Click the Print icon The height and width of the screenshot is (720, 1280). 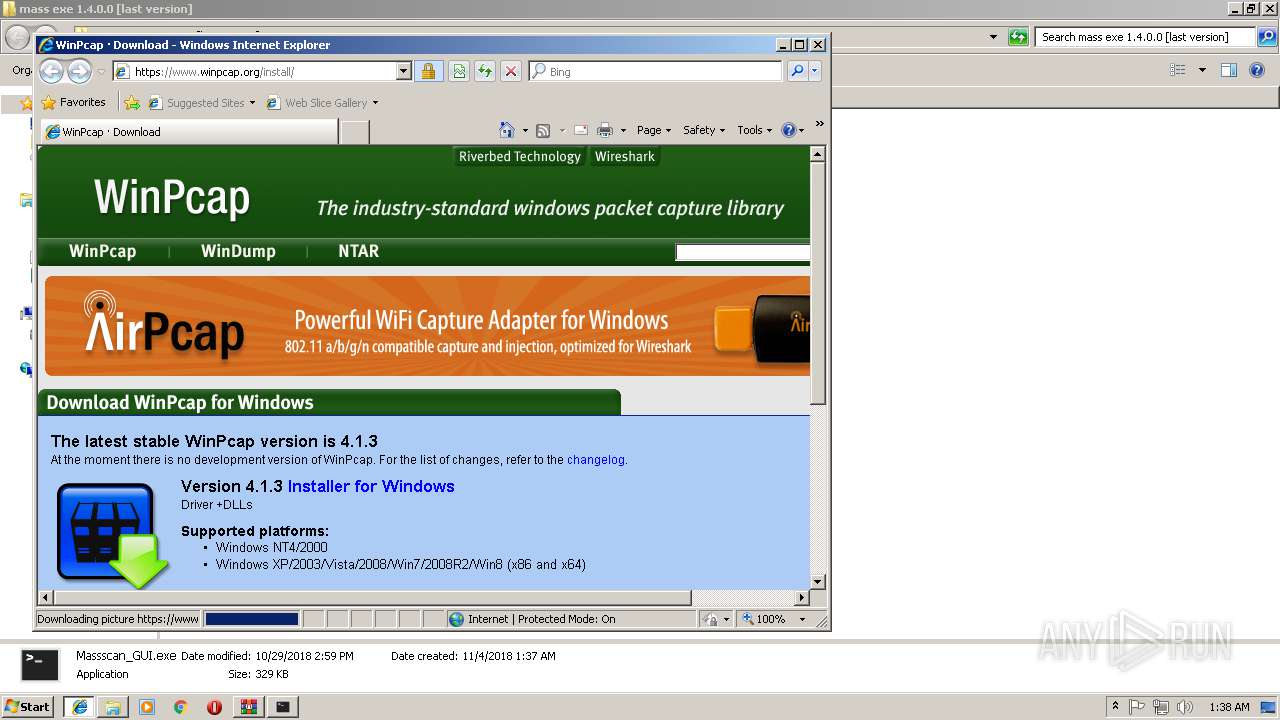[605, 130]
